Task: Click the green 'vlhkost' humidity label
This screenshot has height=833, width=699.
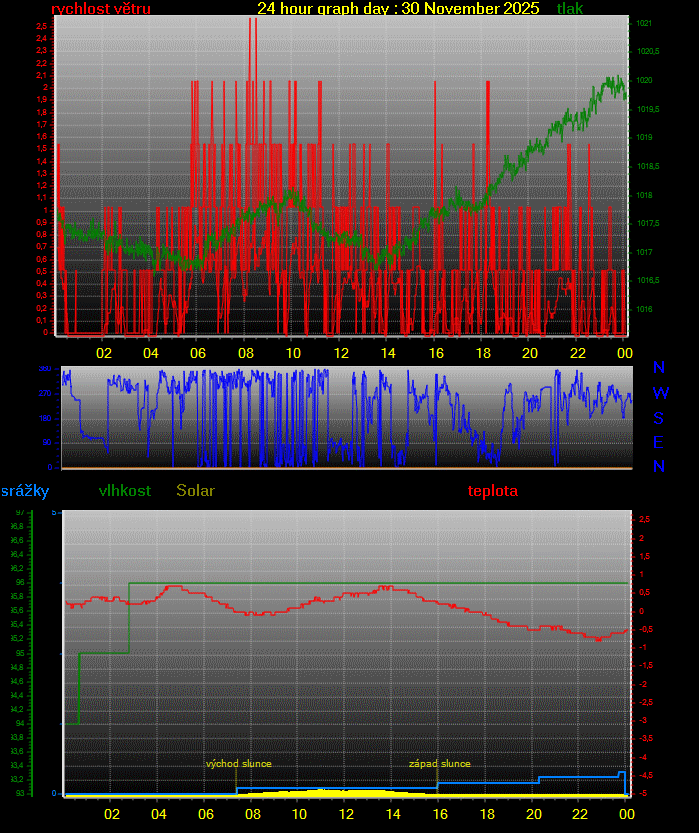Action: [125, 491]
